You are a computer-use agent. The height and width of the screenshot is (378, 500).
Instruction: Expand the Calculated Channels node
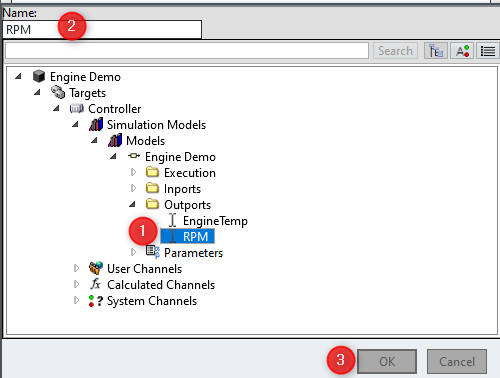click(x=76, y=284)
